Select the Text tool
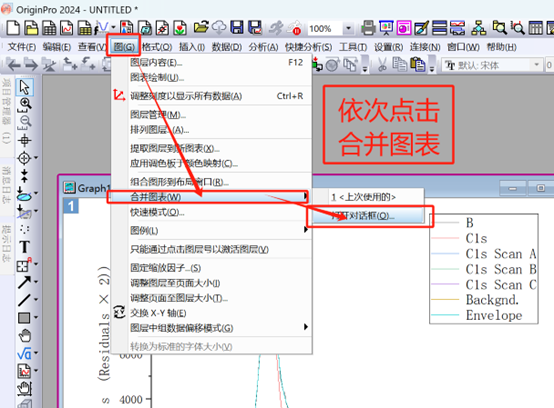The image size is (554, 408). tap(24, 247)
